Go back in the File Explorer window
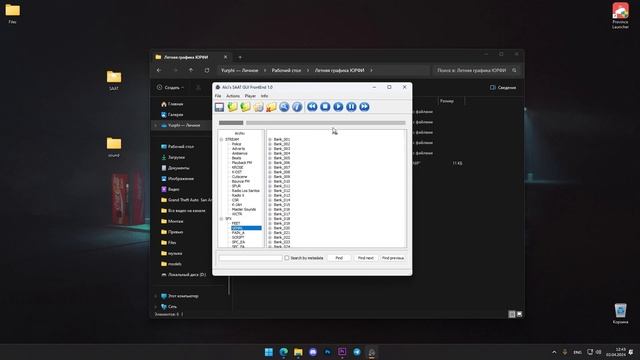The height and width of the screenshot is (360, 640). pyautogui.click(x=159, y=70)
